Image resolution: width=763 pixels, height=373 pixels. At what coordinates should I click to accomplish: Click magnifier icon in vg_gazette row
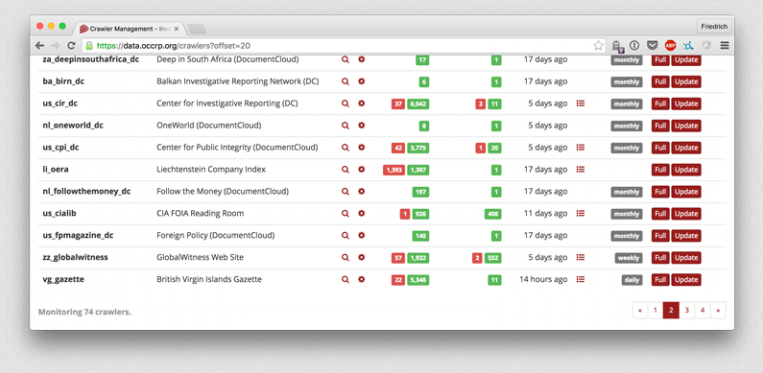pos(345,279)
